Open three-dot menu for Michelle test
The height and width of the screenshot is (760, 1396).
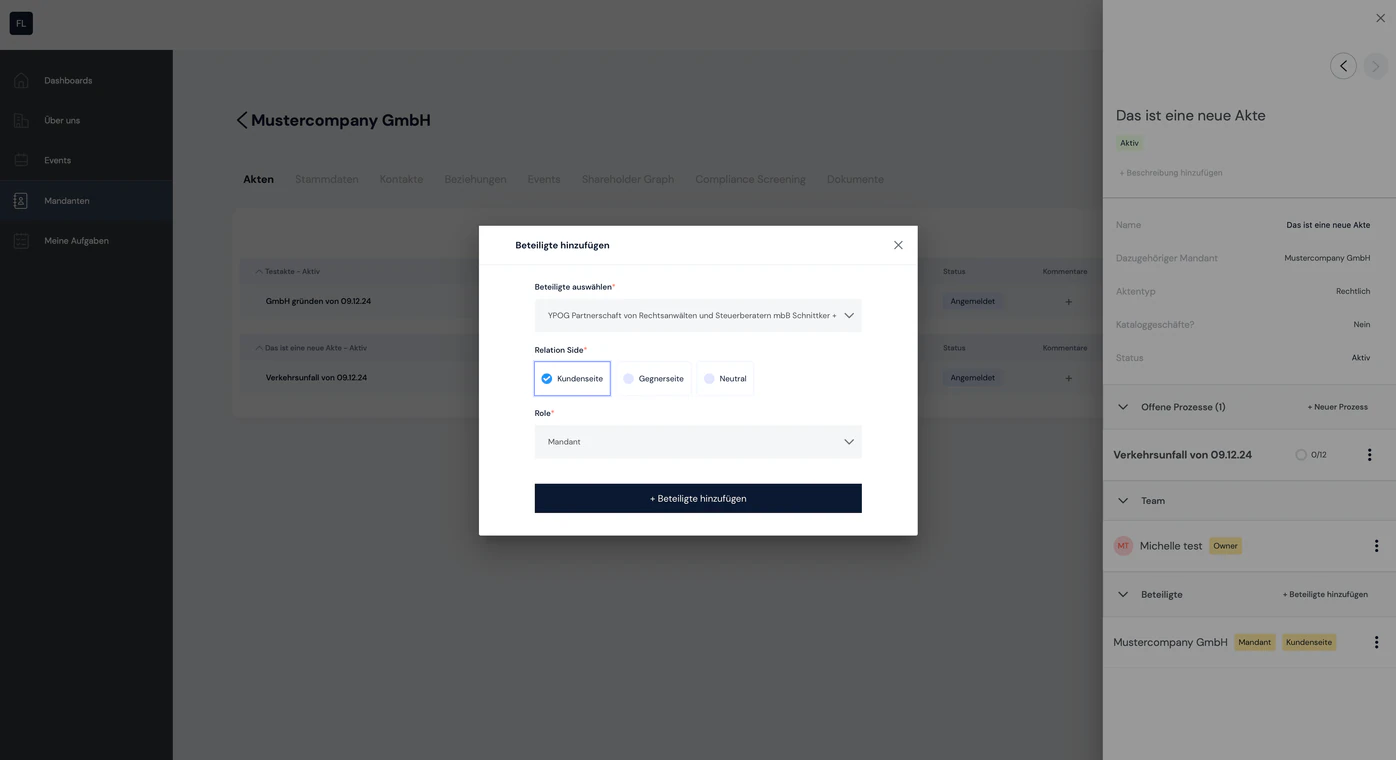coord(1376,546)
